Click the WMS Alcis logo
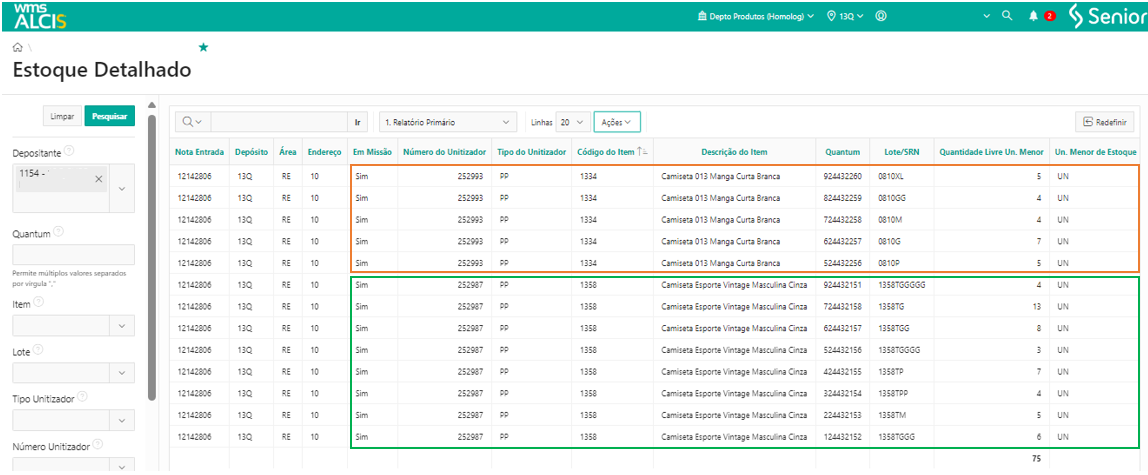Image resolution: width=1148 pixels, height=475 pixels. (x=40, y=16)
